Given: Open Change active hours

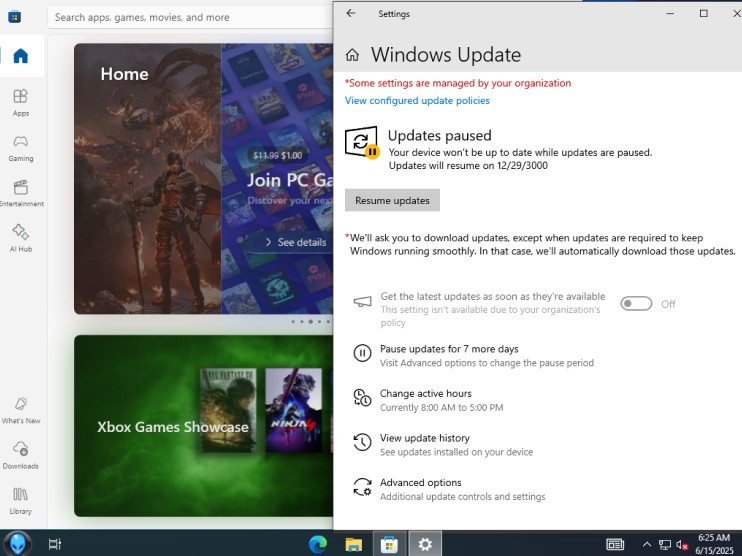Looking at the screenshot, I should (x=426, y=393).
